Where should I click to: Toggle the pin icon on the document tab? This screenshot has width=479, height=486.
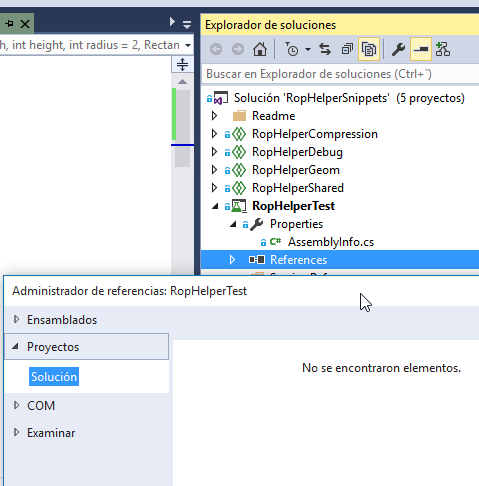point(9,24)
